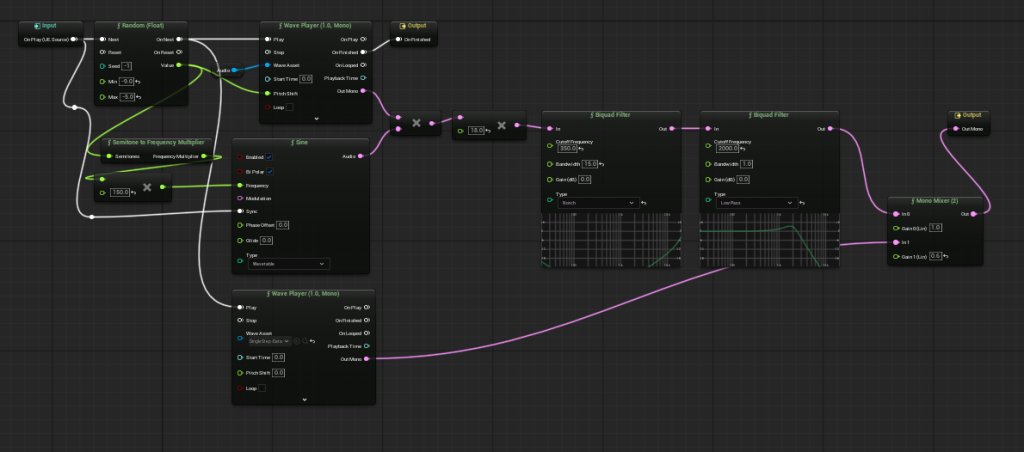This screenshot has width=1024, height=452.
Task: Reset the Random node Max value
Action: coord(138,97)
